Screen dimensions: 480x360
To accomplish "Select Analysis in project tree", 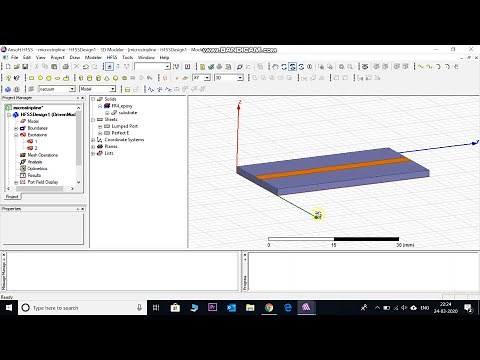I will (x=31, y=162).
